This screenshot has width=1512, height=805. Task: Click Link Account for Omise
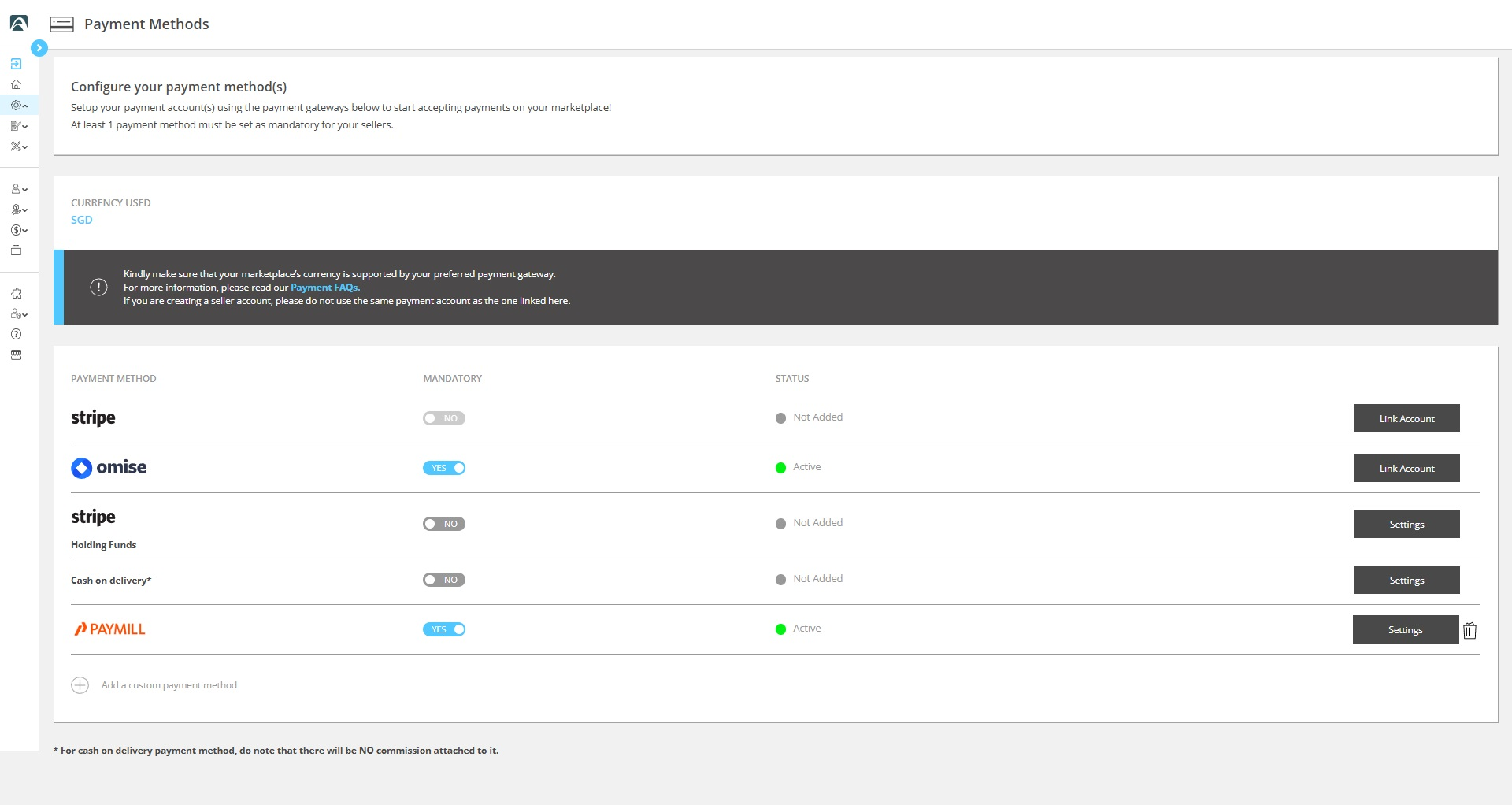(1406, 468)
